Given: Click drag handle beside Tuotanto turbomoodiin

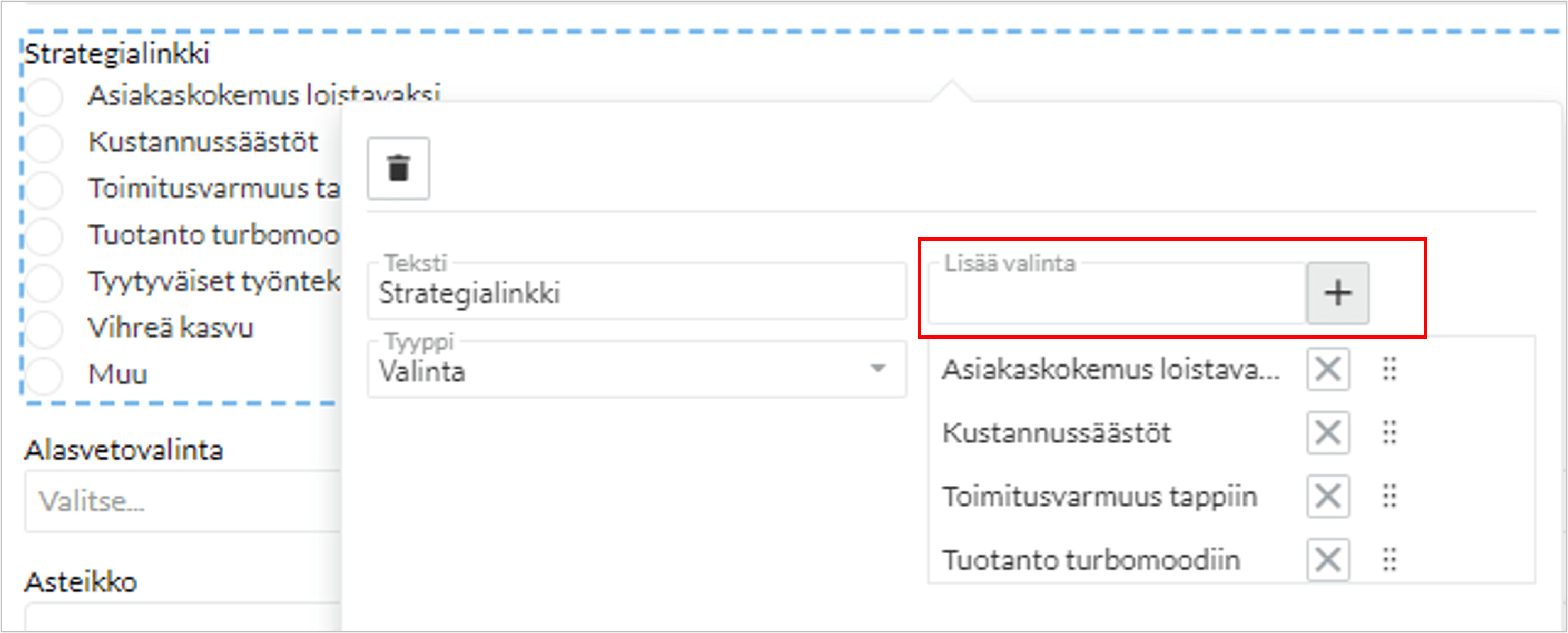Looking at the screenshot, I should pyautogui.click(x=1389, y=559).
